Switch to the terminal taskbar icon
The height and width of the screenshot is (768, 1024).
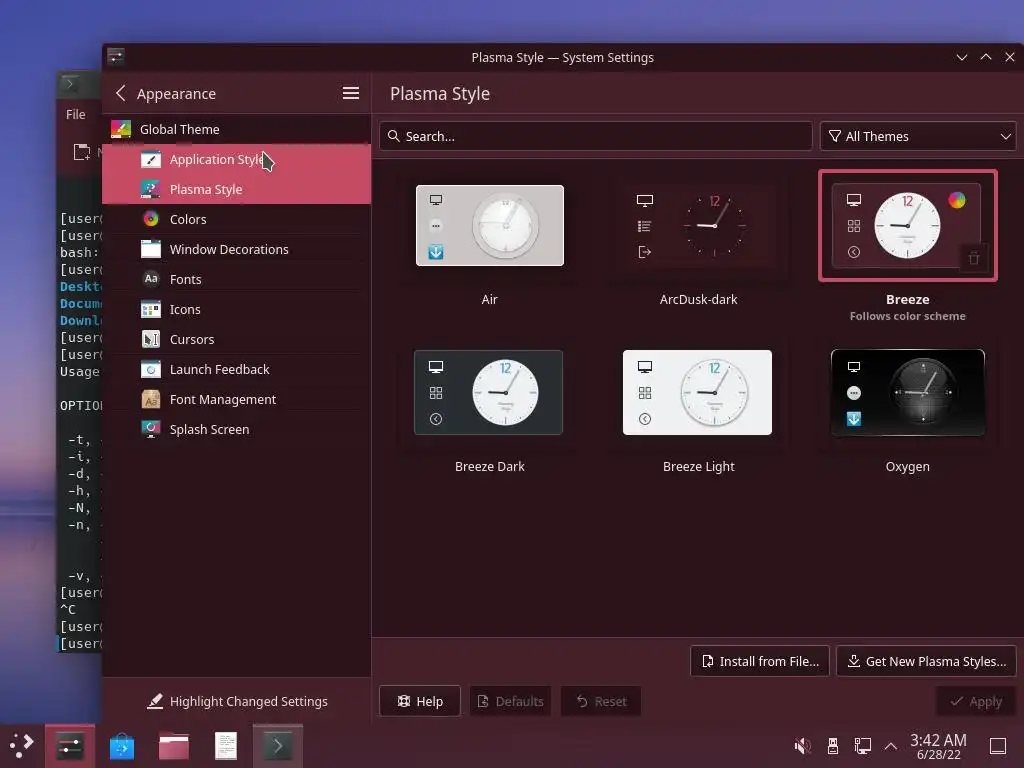pyautogui.click(x=278, y=746)
